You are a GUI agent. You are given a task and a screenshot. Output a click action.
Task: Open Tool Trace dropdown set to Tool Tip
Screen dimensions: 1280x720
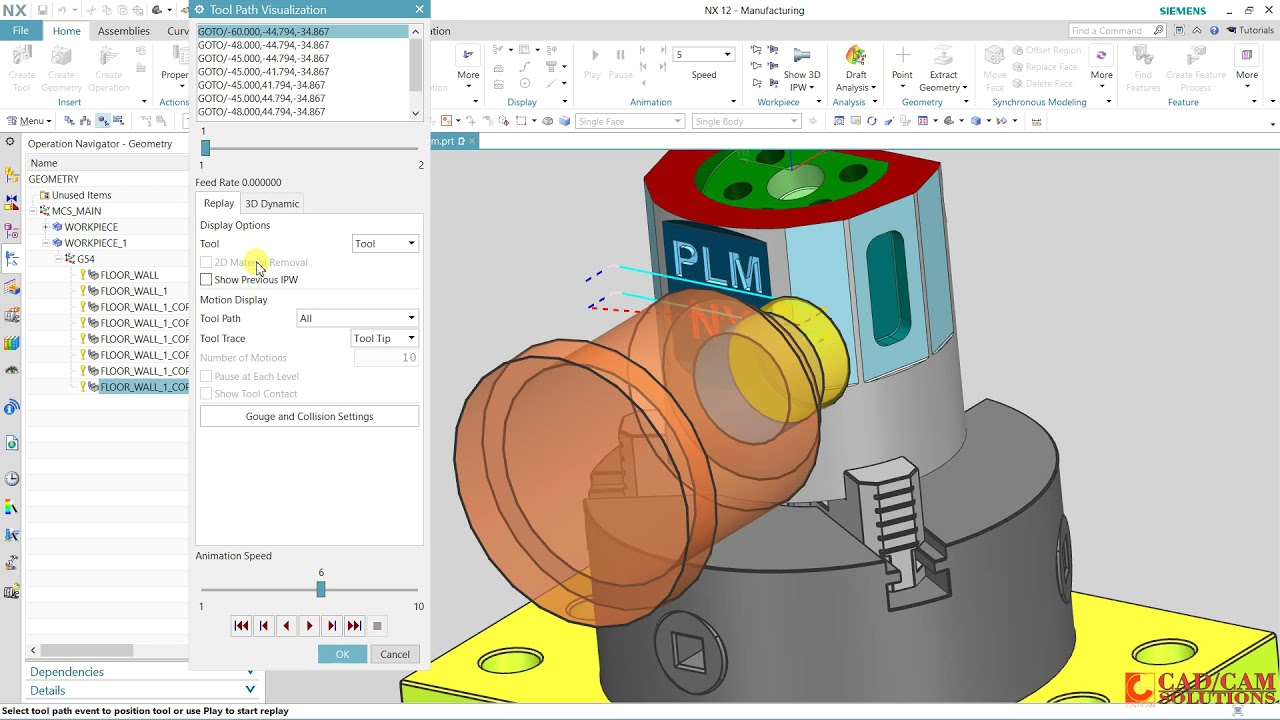(384, 338)
